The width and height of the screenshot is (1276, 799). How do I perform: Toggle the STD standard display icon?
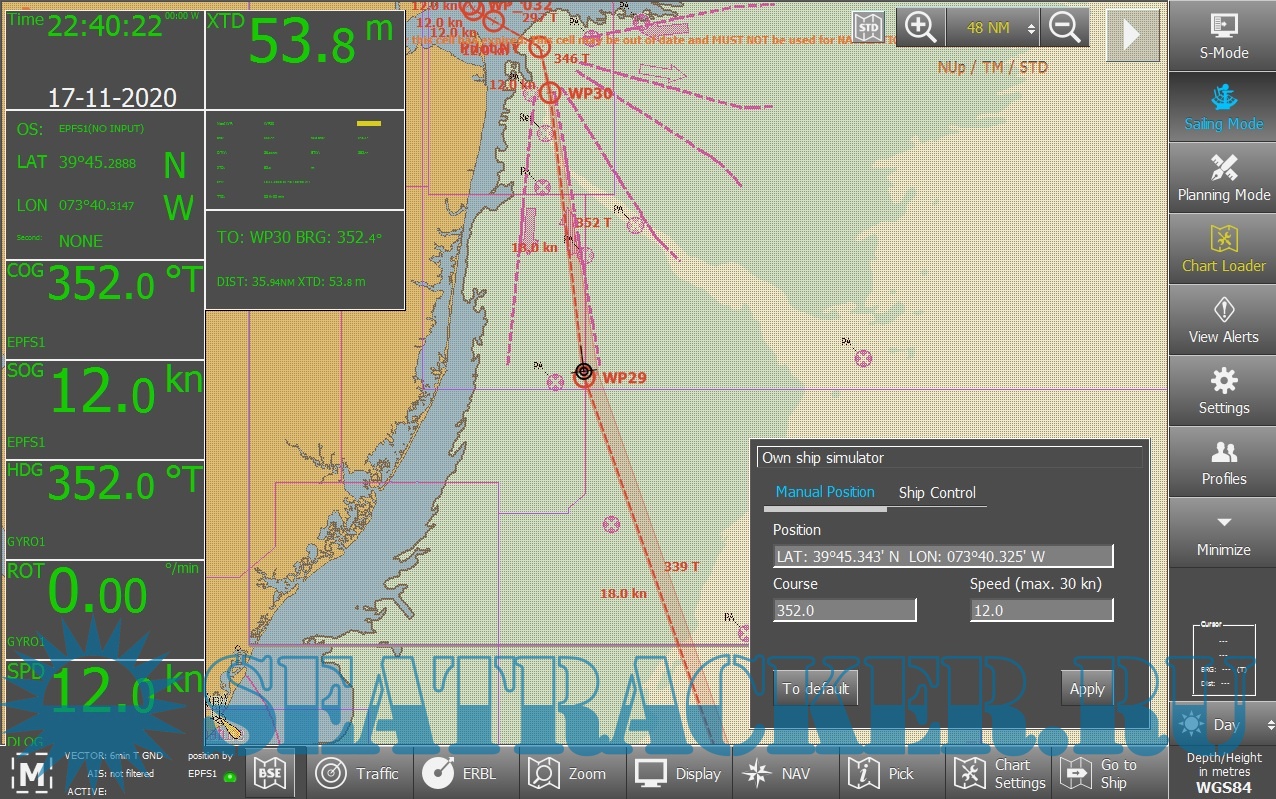tap(869, 27)
